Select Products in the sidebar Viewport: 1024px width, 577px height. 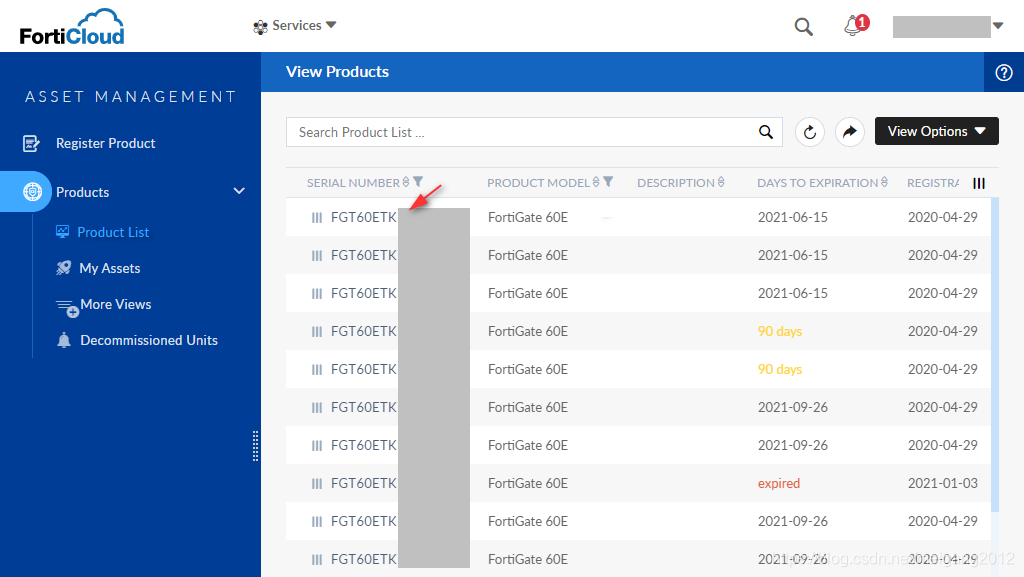tap(82, 192)
